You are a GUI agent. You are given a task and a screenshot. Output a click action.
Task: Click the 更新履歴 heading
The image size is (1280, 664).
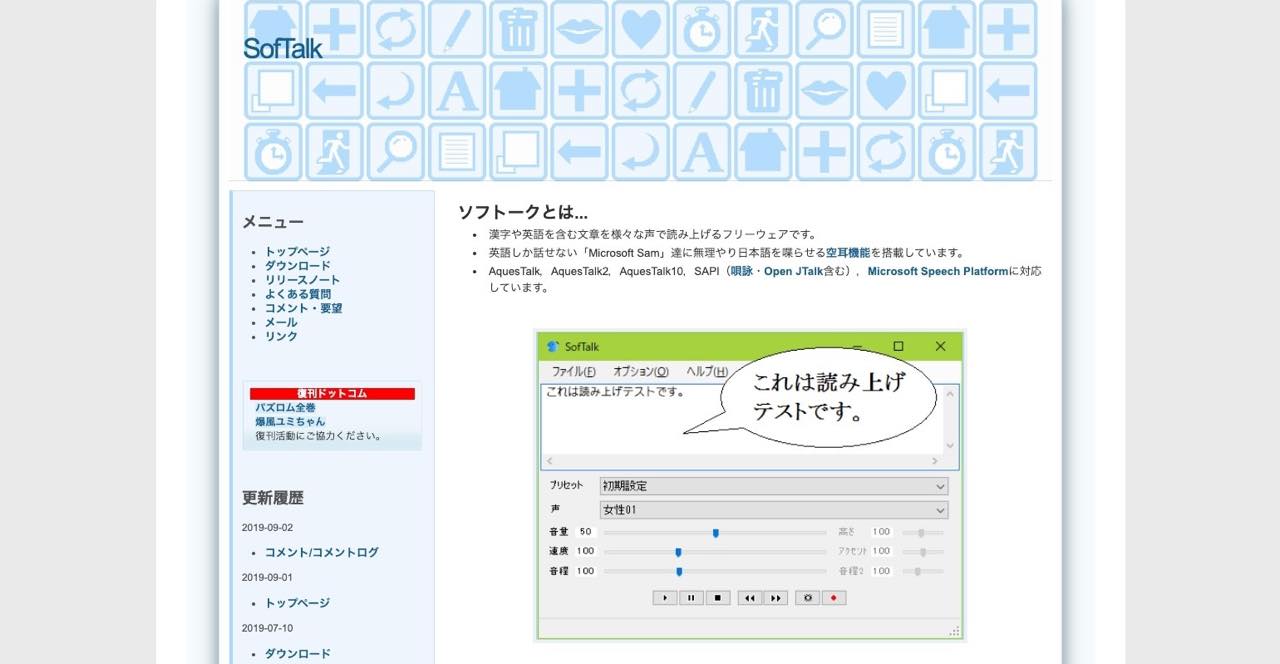pos(272,498)
